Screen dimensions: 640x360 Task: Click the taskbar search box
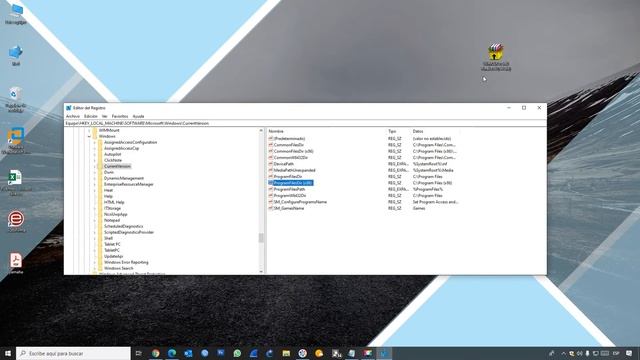tap(73, 353)
